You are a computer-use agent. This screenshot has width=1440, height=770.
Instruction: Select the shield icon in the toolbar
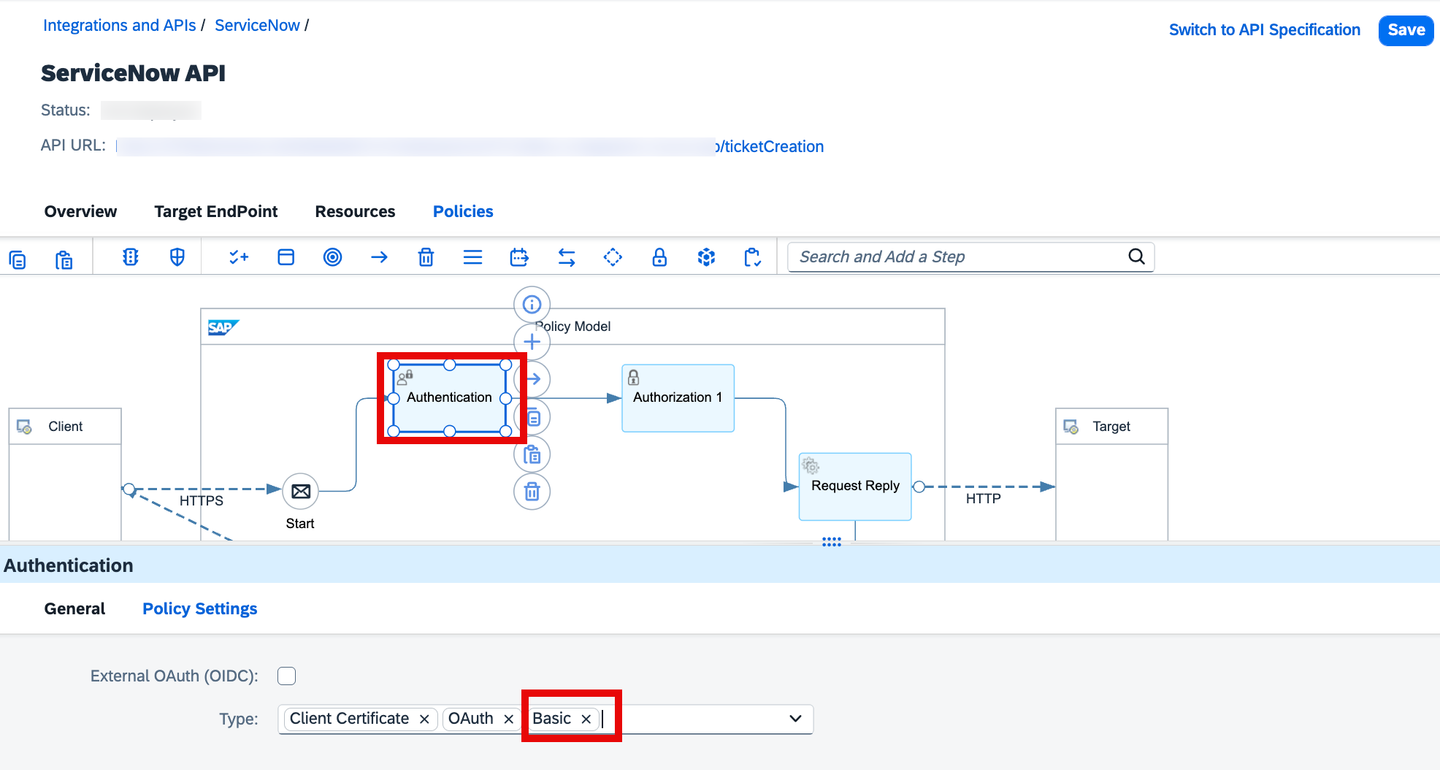point(177,257)
